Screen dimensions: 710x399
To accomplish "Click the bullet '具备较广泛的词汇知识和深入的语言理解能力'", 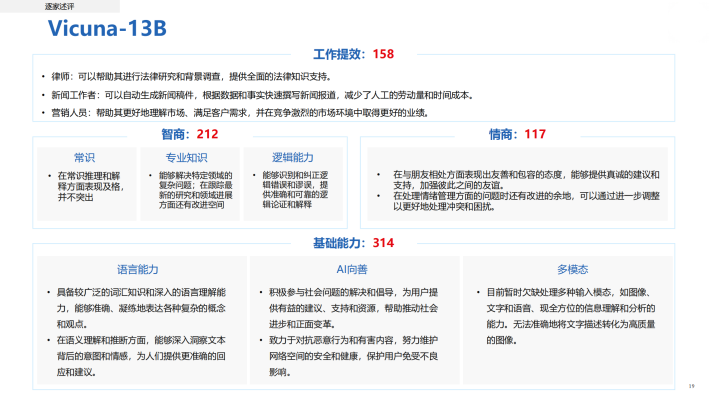I will pyautogui.click(x=141, y=308).
